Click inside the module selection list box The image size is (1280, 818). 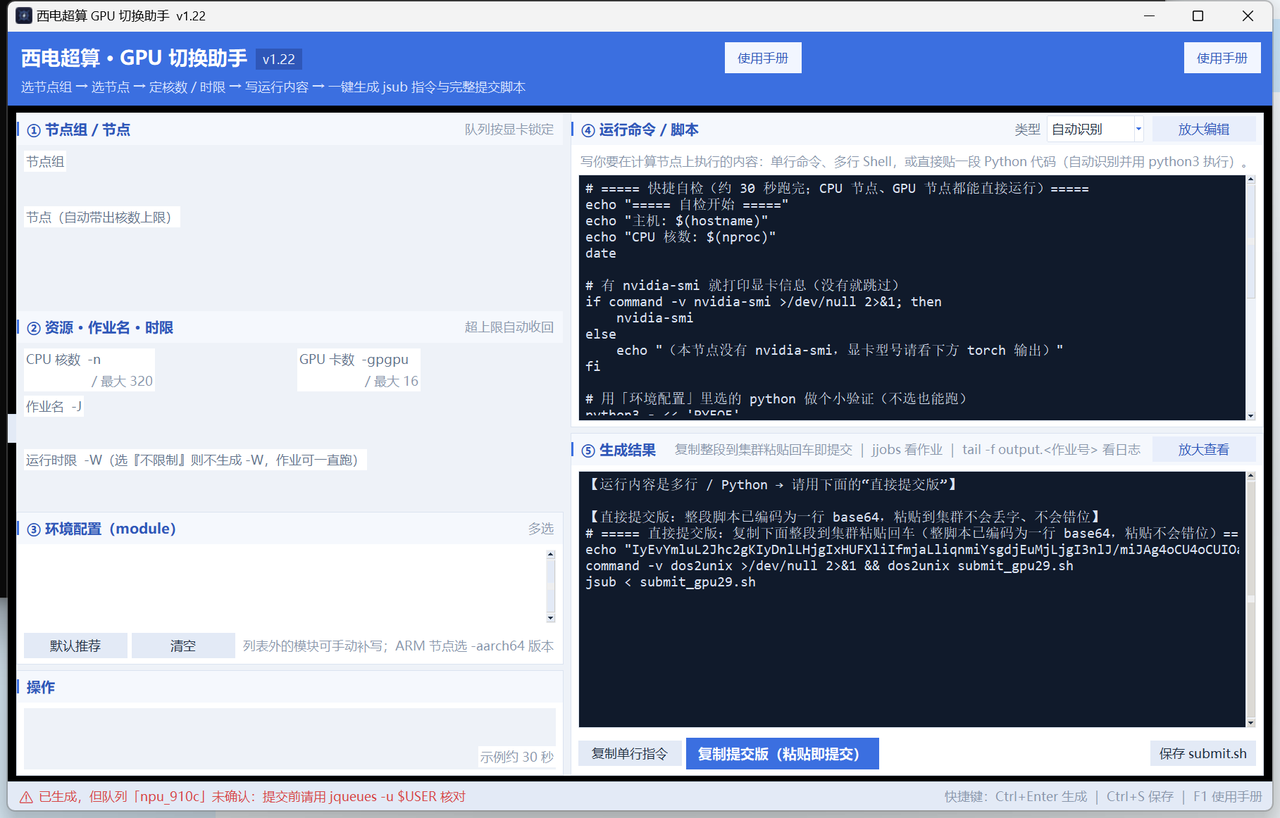click(284, 586)
